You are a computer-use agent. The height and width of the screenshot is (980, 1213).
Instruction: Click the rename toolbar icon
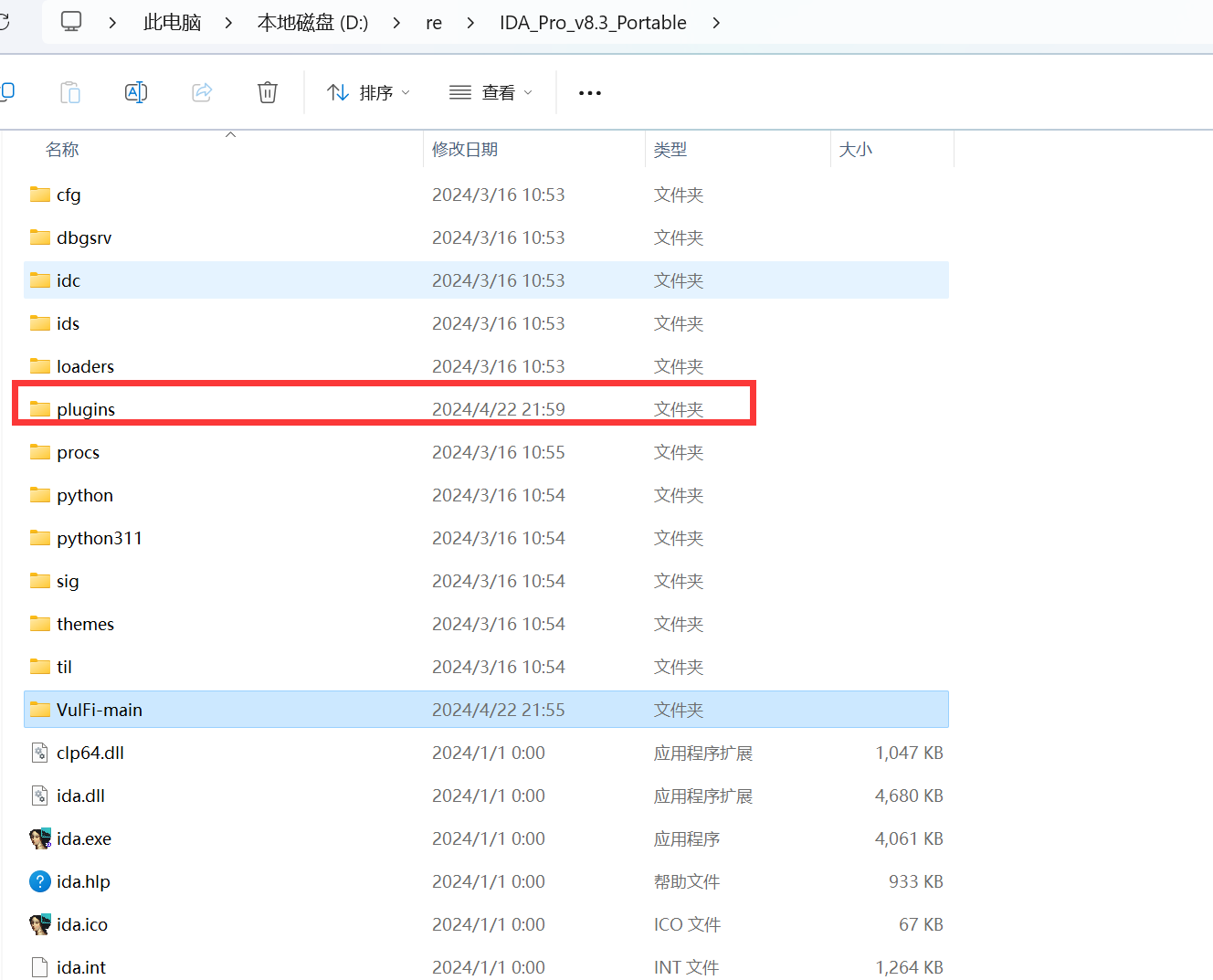click(x=136, y=92)
